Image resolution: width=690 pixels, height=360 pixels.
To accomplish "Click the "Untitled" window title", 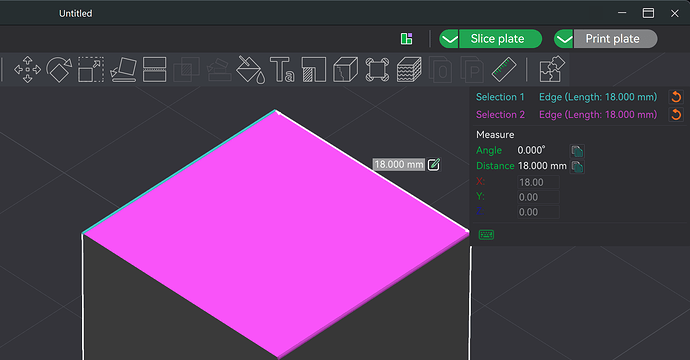I will [76, 14].
